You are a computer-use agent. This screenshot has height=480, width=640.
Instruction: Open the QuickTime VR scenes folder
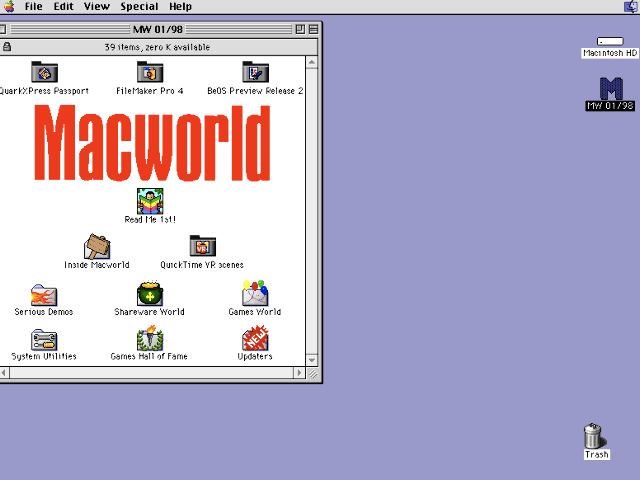[x=202, y=246]
